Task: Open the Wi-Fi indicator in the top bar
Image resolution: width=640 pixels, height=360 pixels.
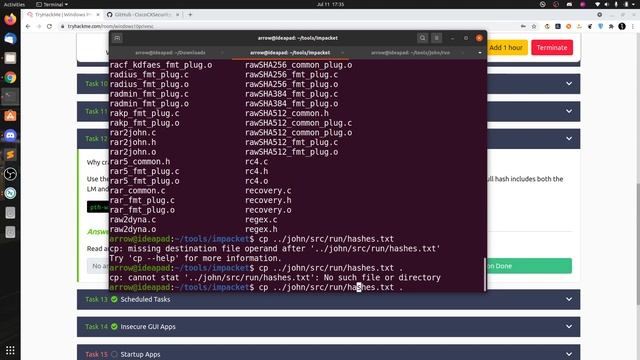Action: point(598,4)
